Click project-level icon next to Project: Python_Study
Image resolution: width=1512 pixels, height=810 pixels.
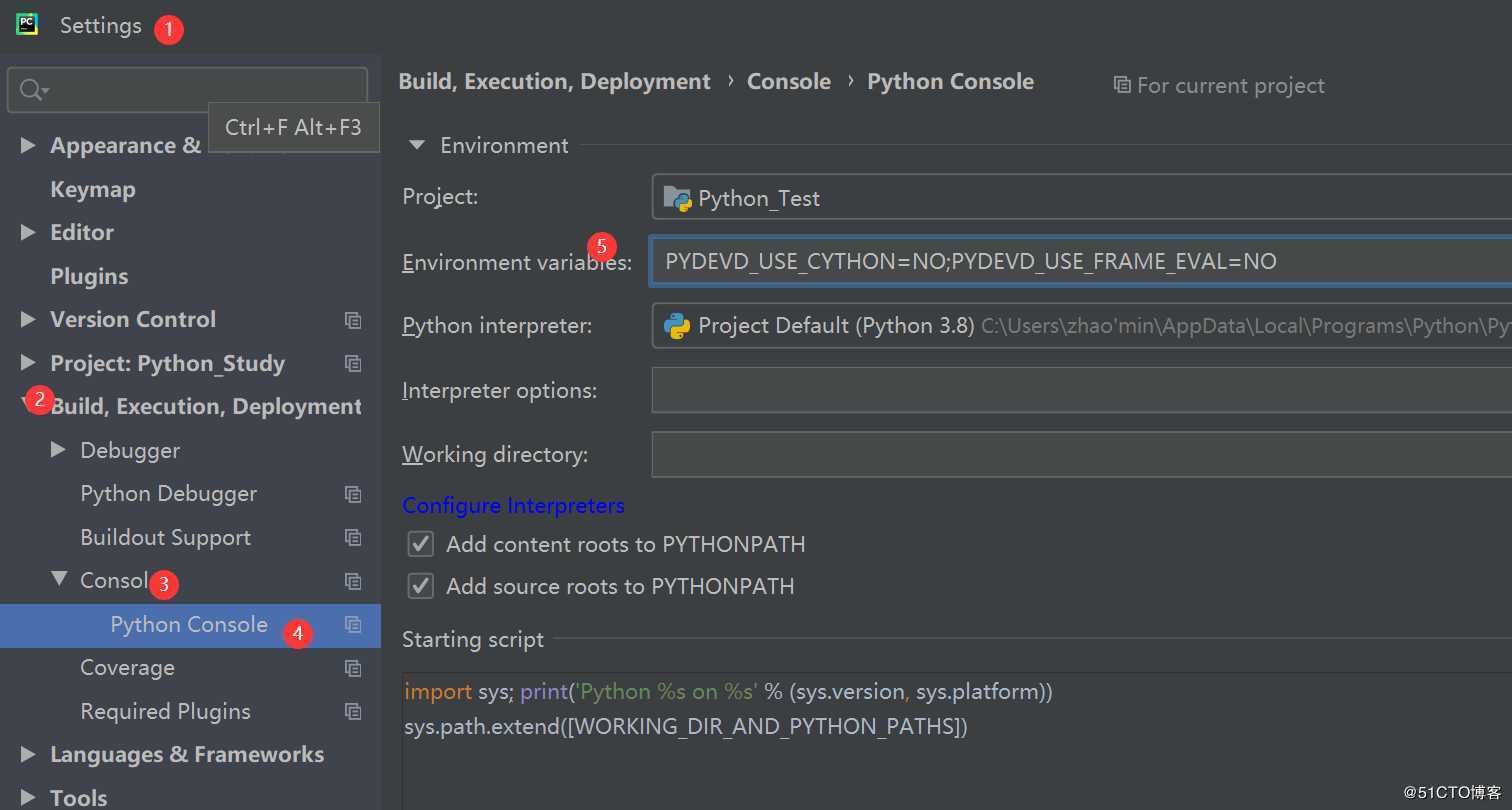[353, 363]
